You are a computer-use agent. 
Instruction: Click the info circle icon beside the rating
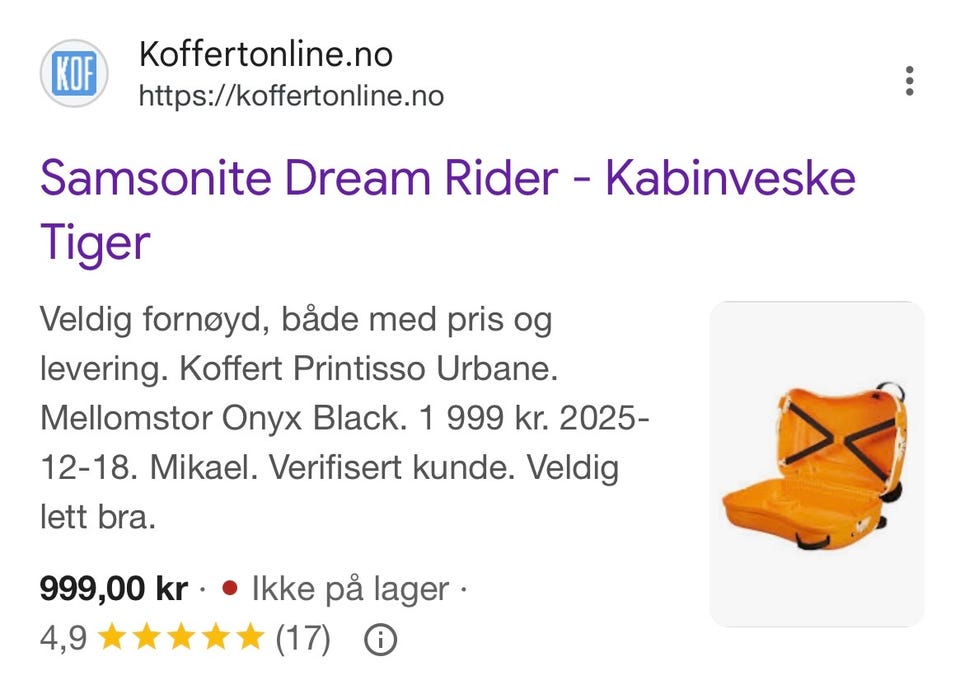[x=380, y=637]
